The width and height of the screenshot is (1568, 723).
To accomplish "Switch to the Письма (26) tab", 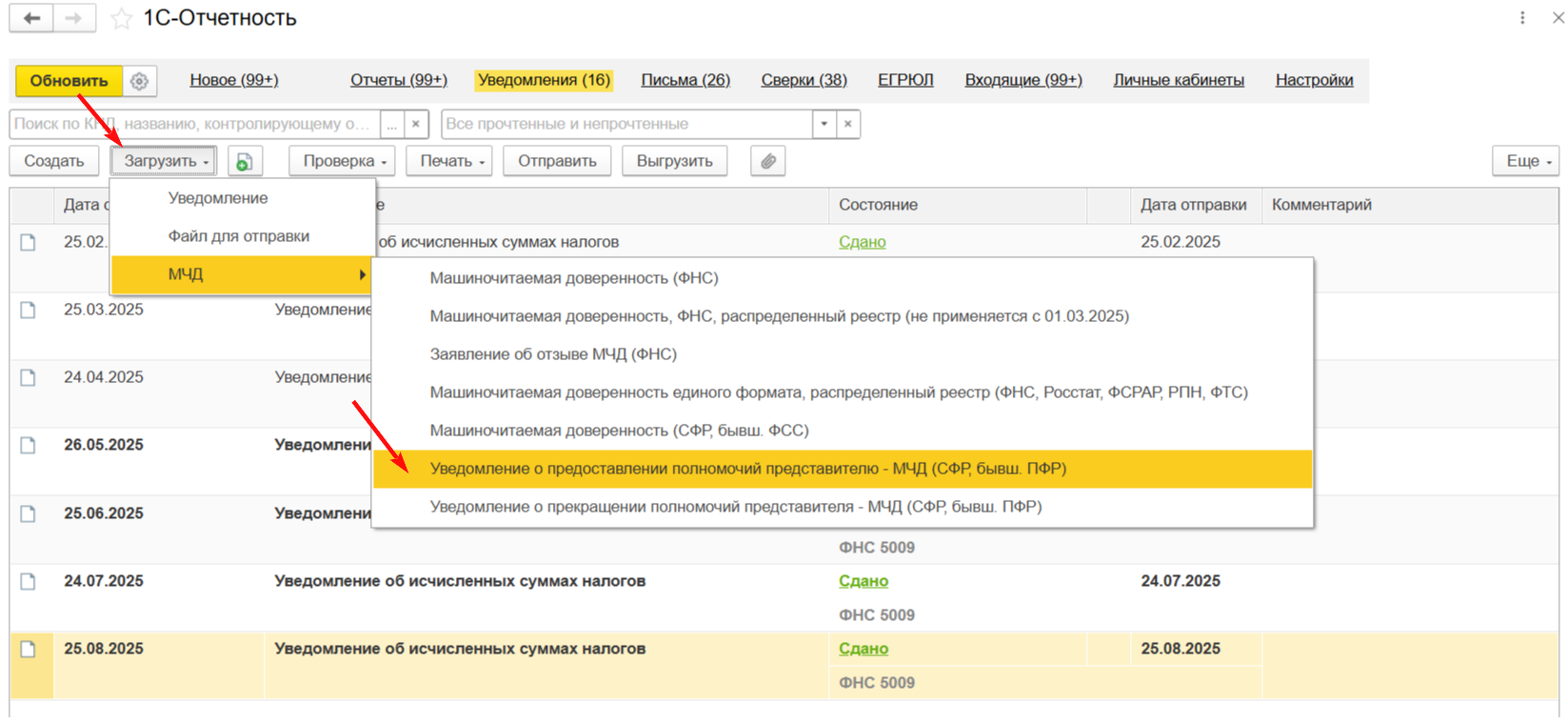I will coord(685,80).
